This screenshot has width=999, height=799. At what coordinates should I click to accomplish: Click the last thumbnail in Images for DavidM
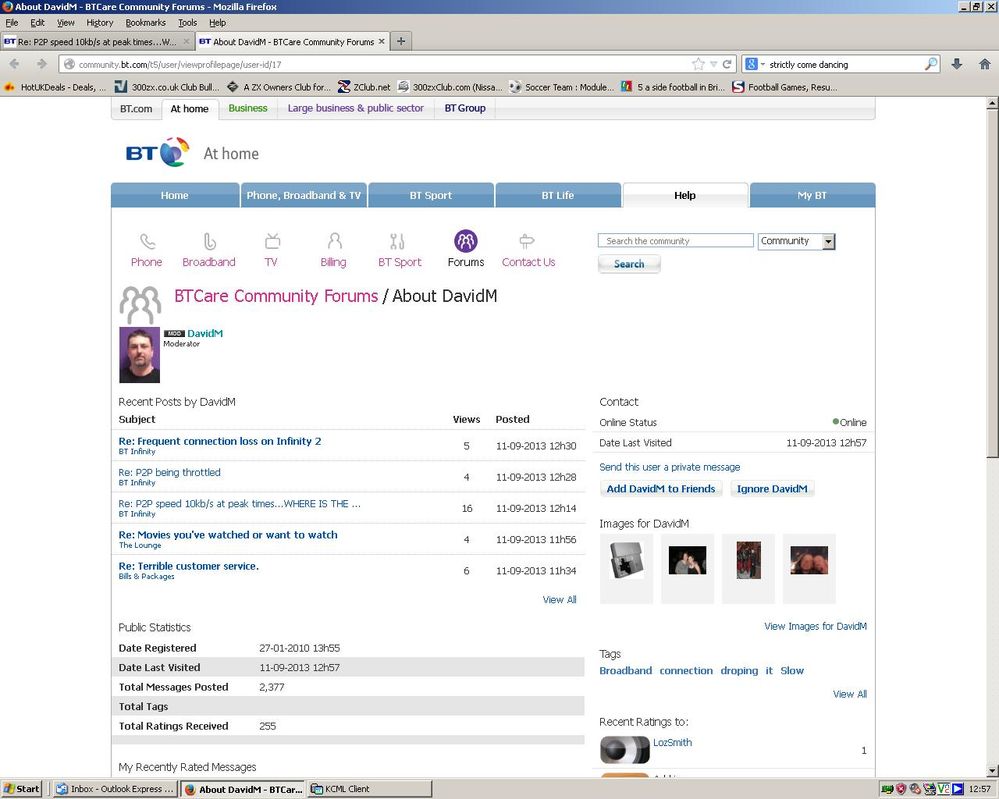pos(809,561)
